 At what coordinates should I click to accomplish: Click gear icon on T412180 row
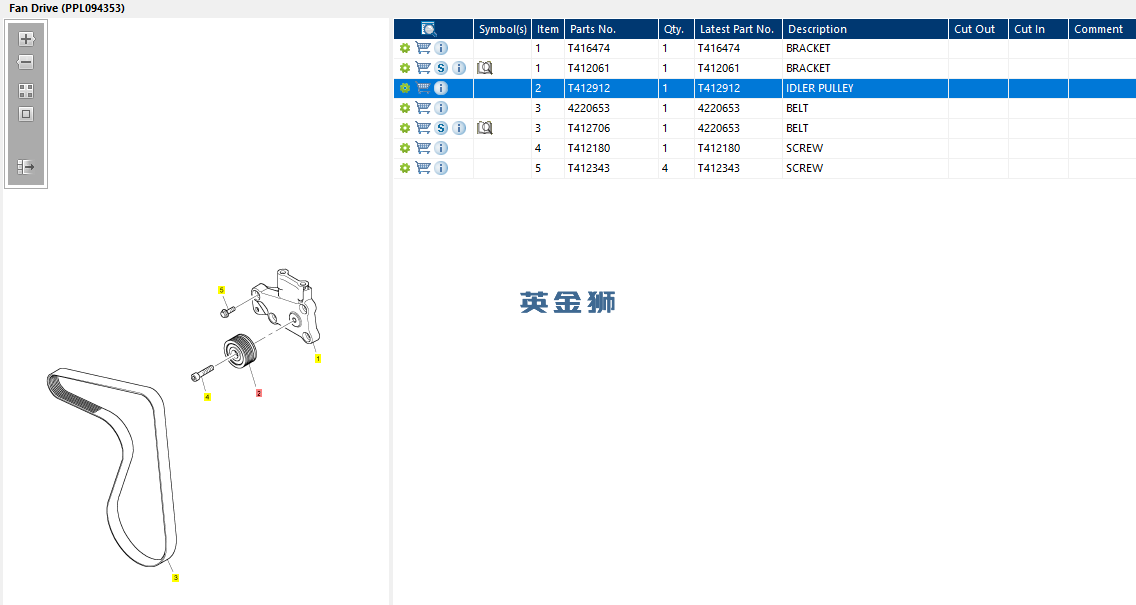[405, 148]
